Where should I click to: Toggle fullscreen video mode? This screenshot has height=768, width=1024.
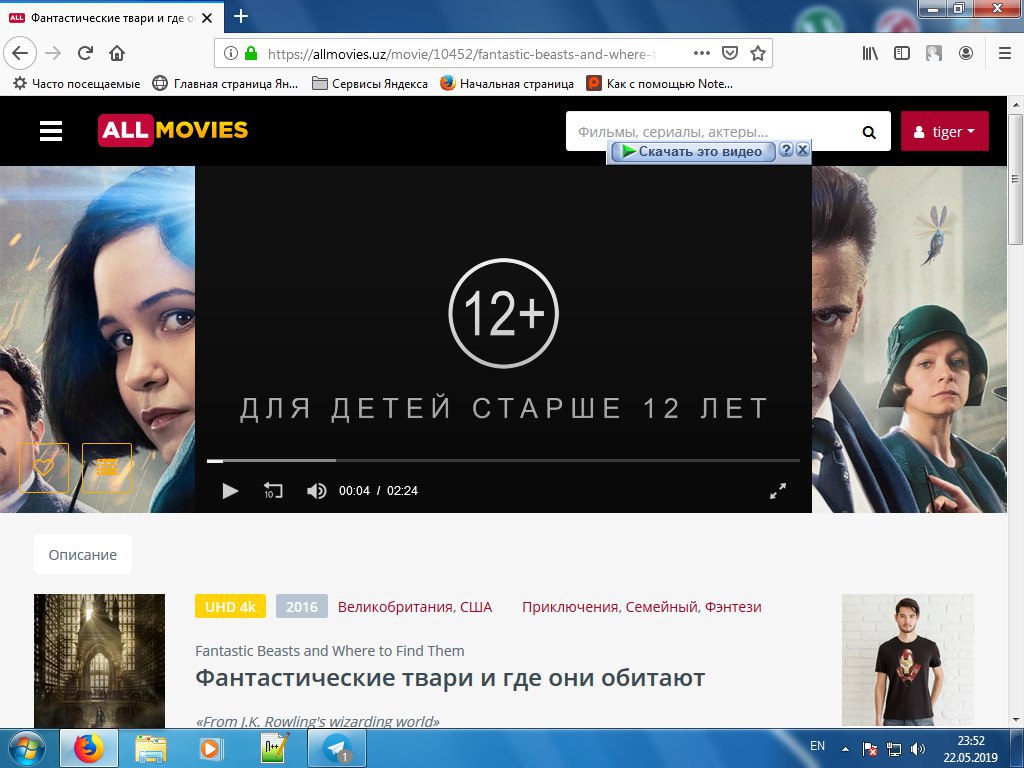point(778,490)
